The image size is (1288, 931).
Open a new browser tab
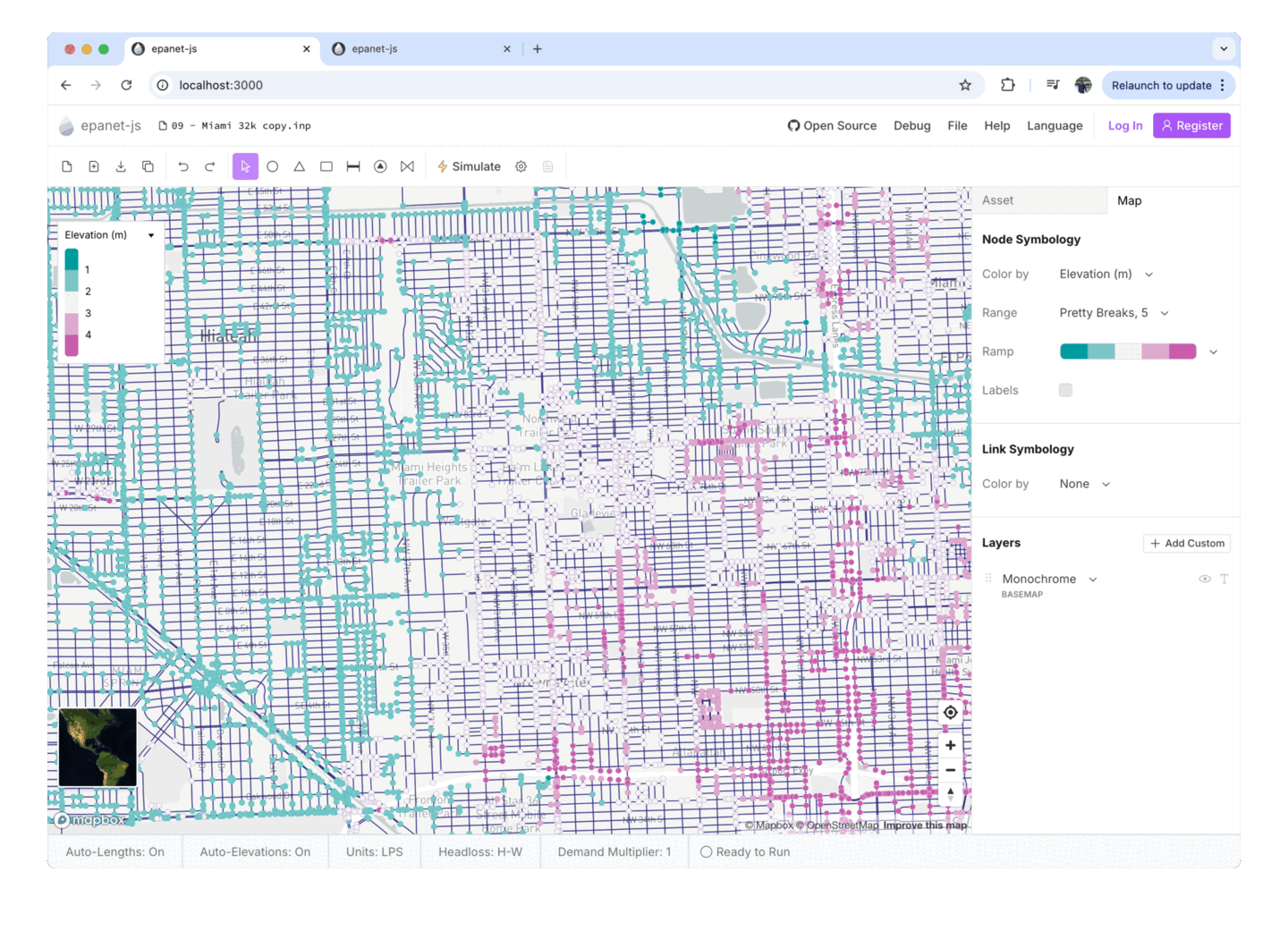coord(538,49)
